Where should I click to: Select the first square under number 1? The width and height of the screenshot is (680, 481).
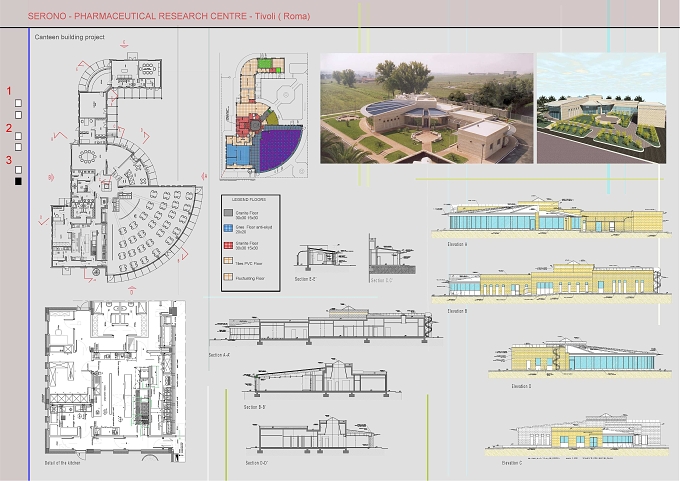click(x=18, y=103)
